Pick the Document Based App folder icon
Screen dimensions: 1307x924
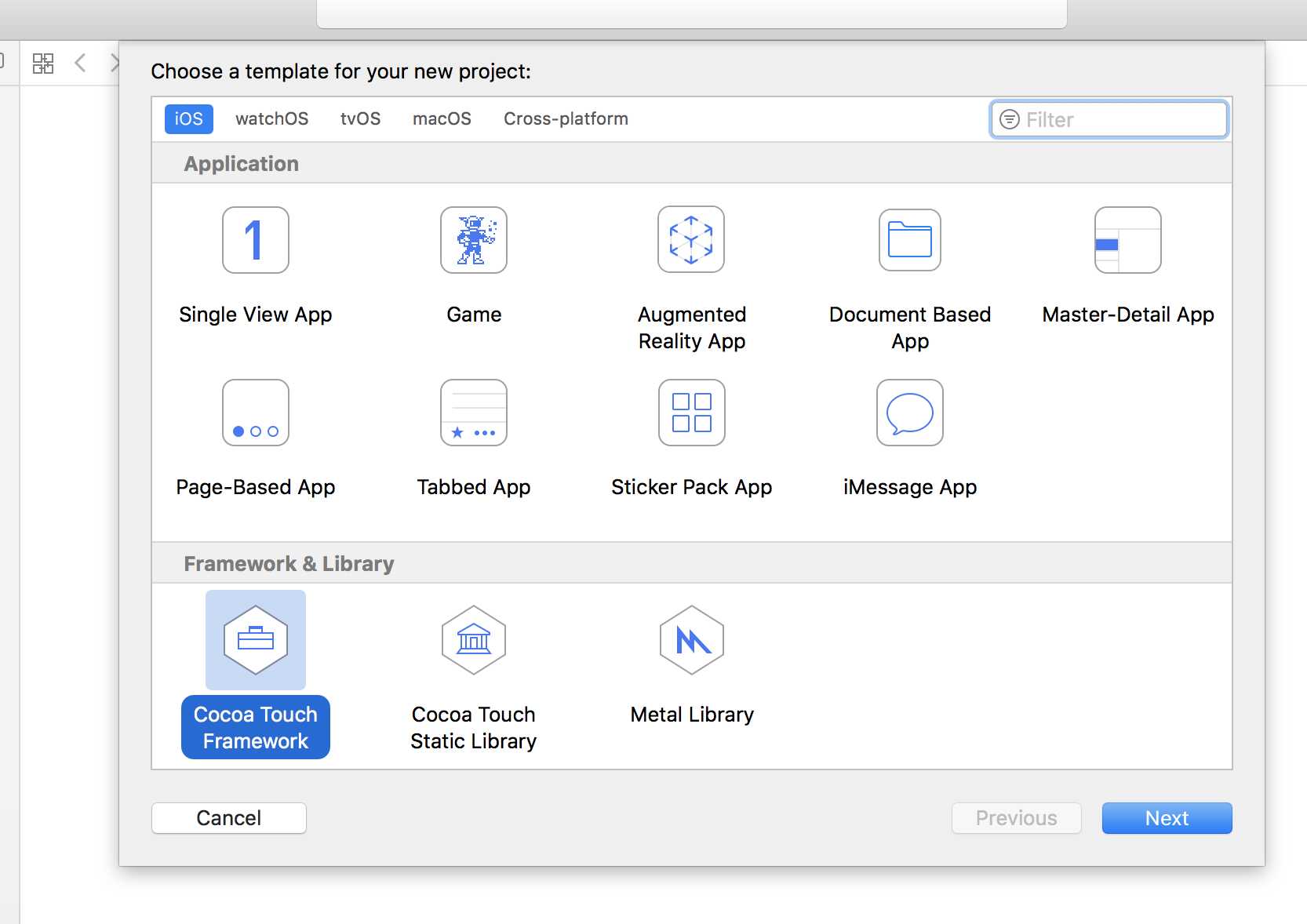[x=910, y=240]
